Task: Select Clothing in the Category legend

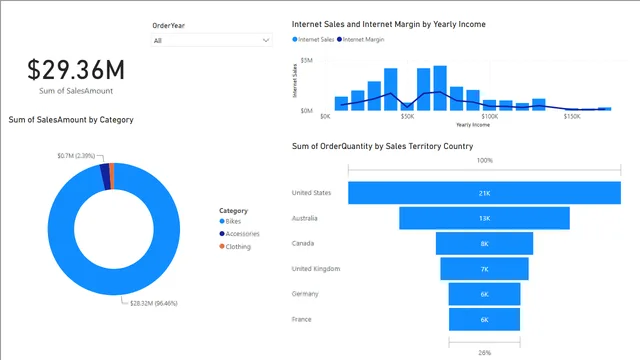Action: (235, 247)
